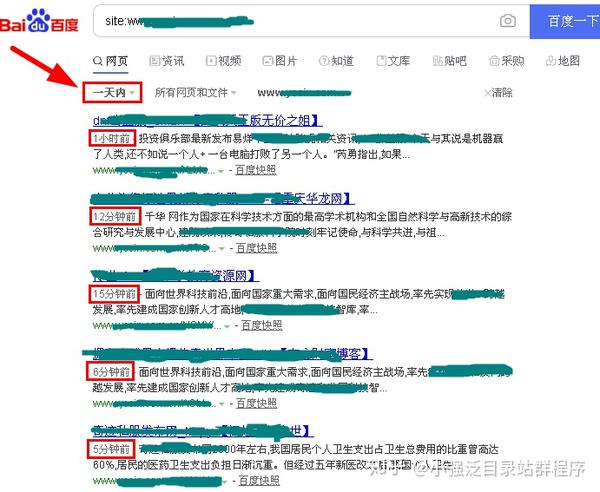Open 百度快照 of the first result
Image resolution: width=600 pixels, height=492 pixels.
click(255, 170)
